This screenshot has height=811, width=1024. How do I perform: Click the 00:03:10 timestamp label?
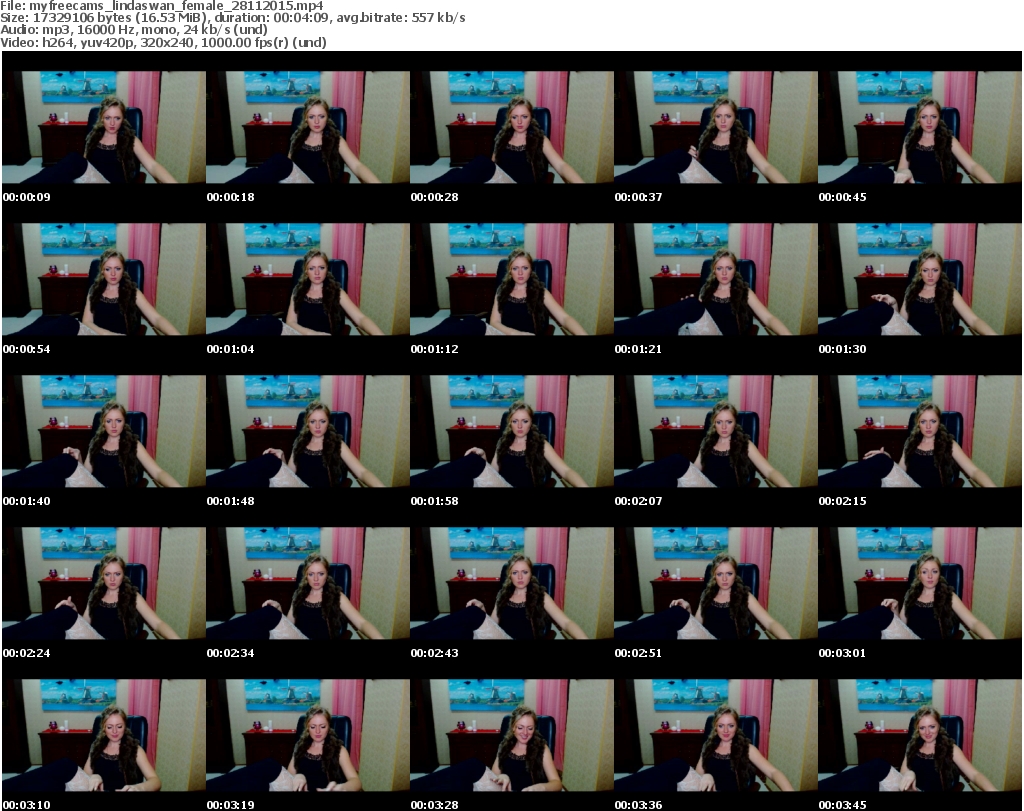27,805
